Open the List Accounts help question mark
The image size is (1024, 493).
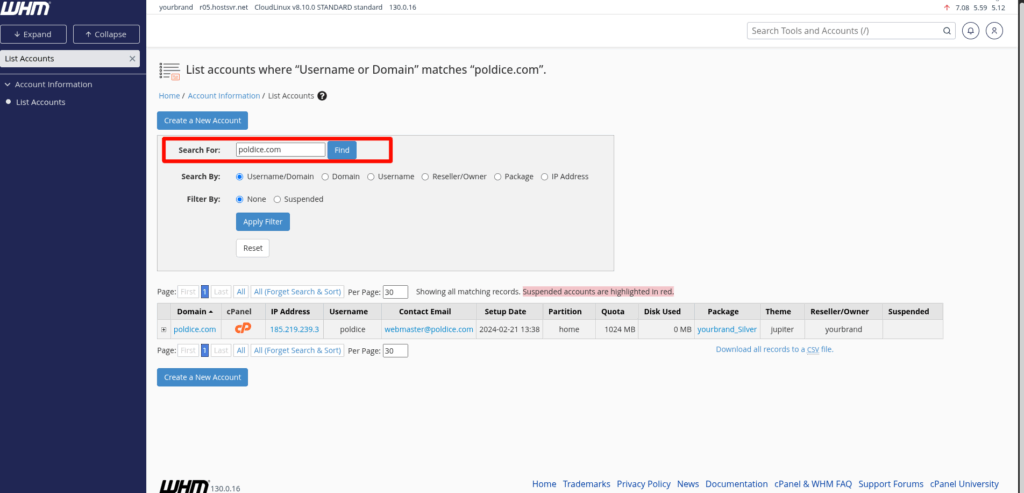322,96
